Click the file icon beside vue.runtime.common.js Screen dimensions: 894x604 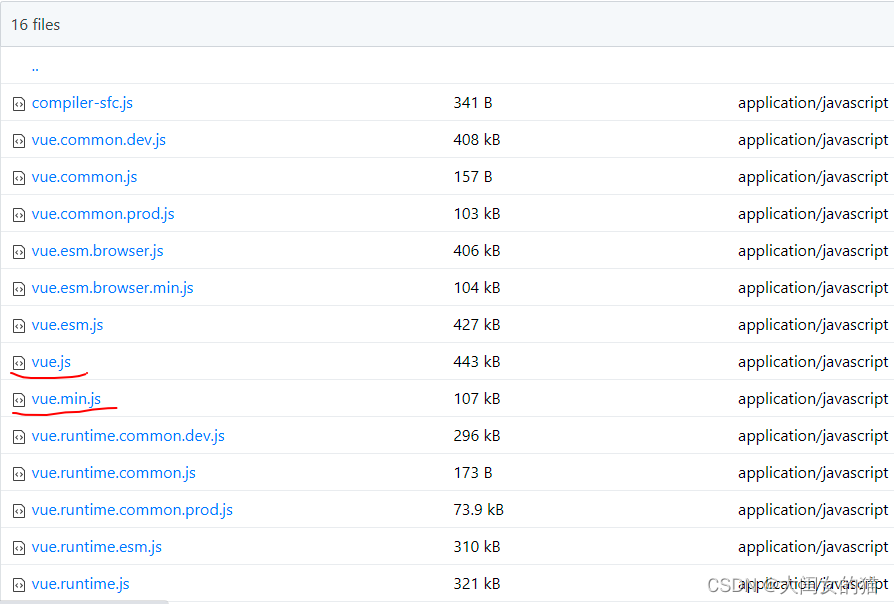[x=19, y=474]
